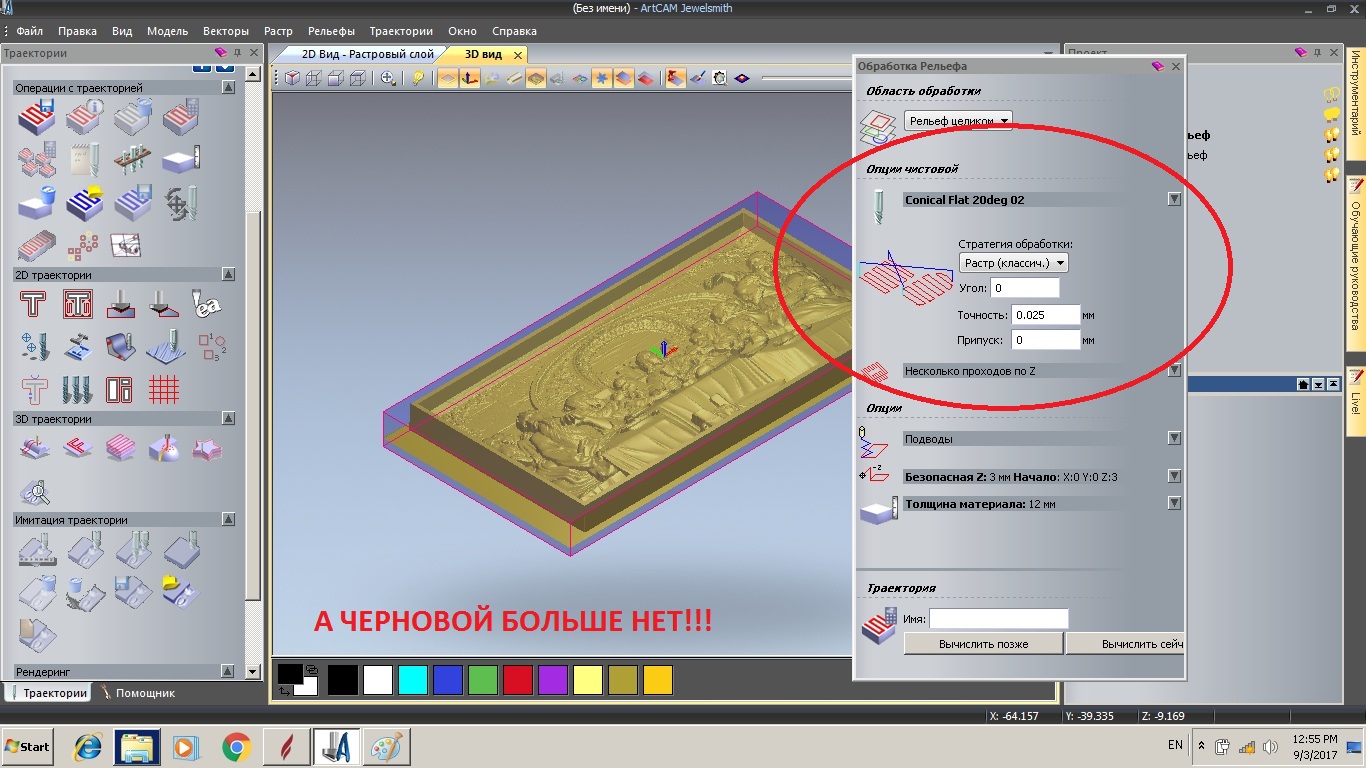Open the 'Файл' menu

(29, 31)
